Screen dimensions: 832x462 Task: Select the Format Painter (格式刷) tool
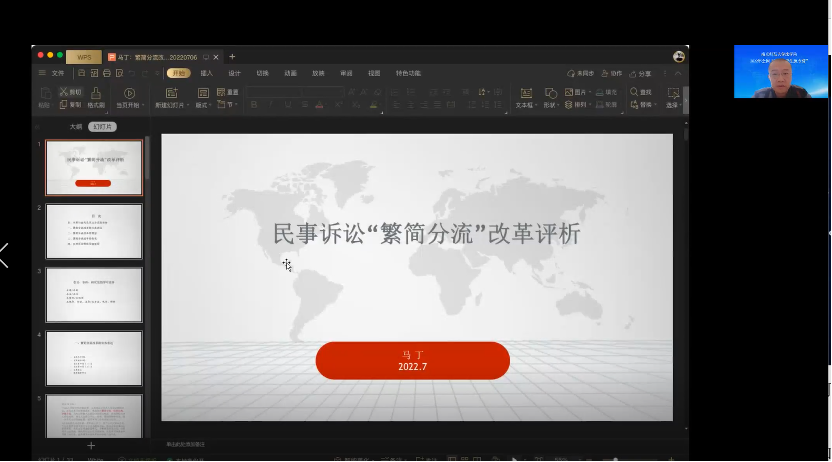(95, 97)
